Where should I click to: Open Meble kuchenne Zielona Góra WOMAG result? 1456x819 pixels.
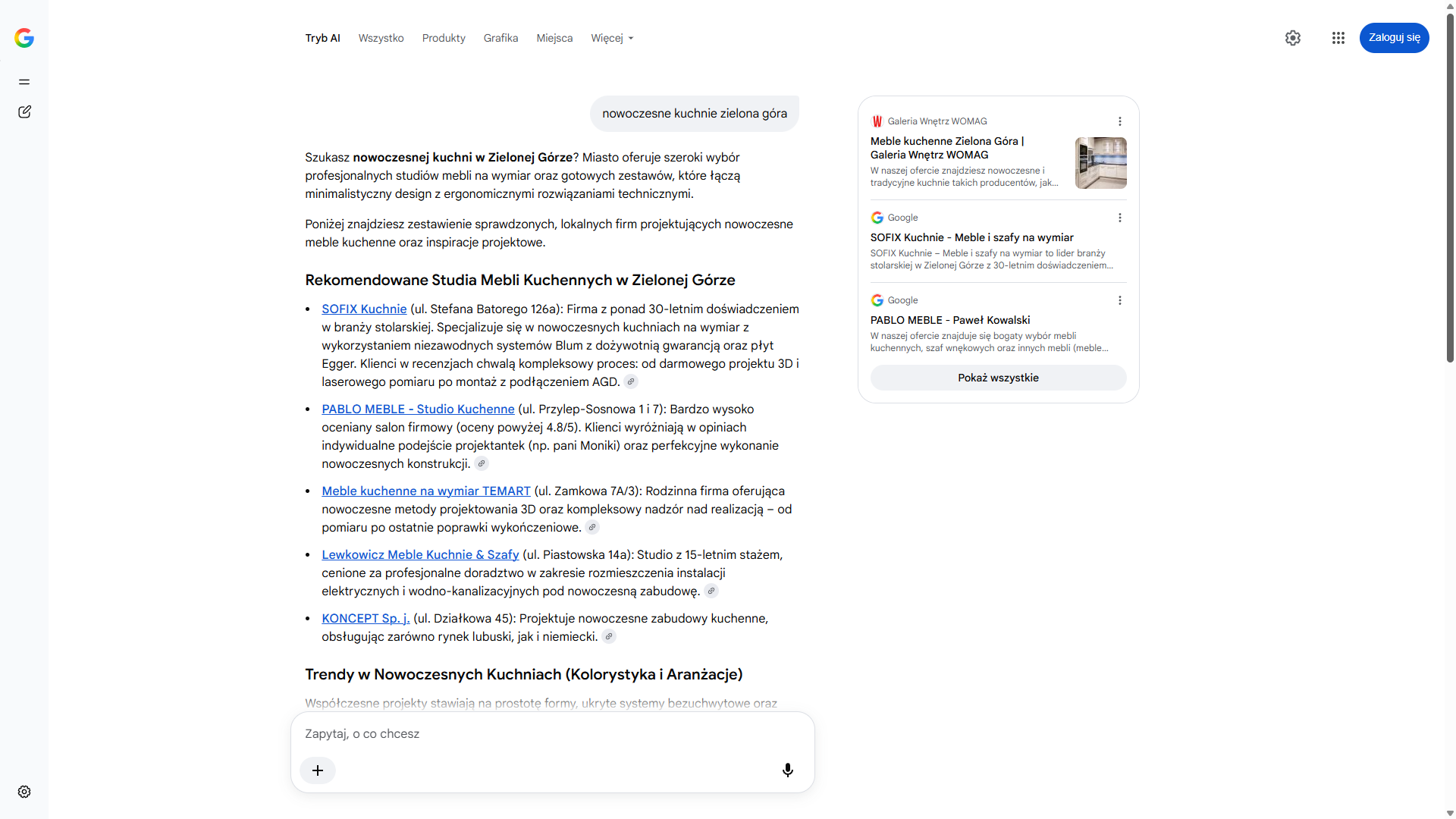947,148
